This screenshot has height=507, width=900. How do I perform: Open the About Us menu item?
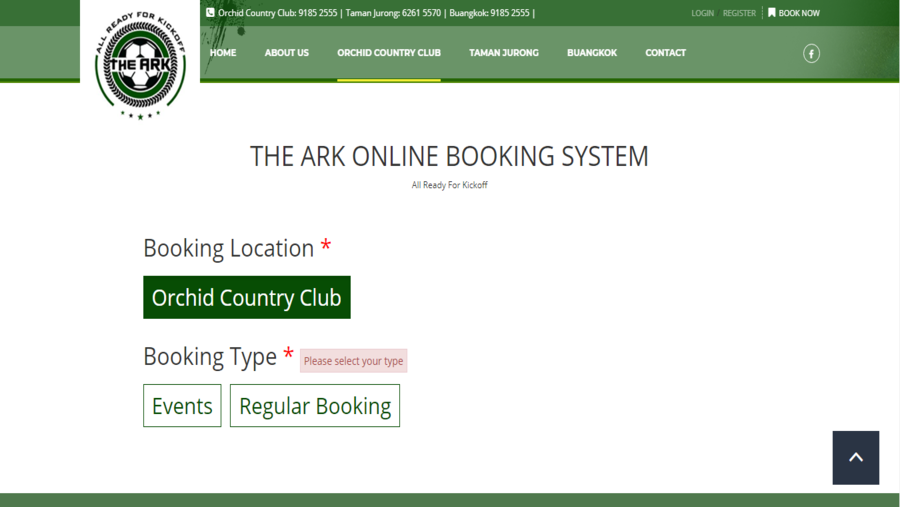(286, 53)
